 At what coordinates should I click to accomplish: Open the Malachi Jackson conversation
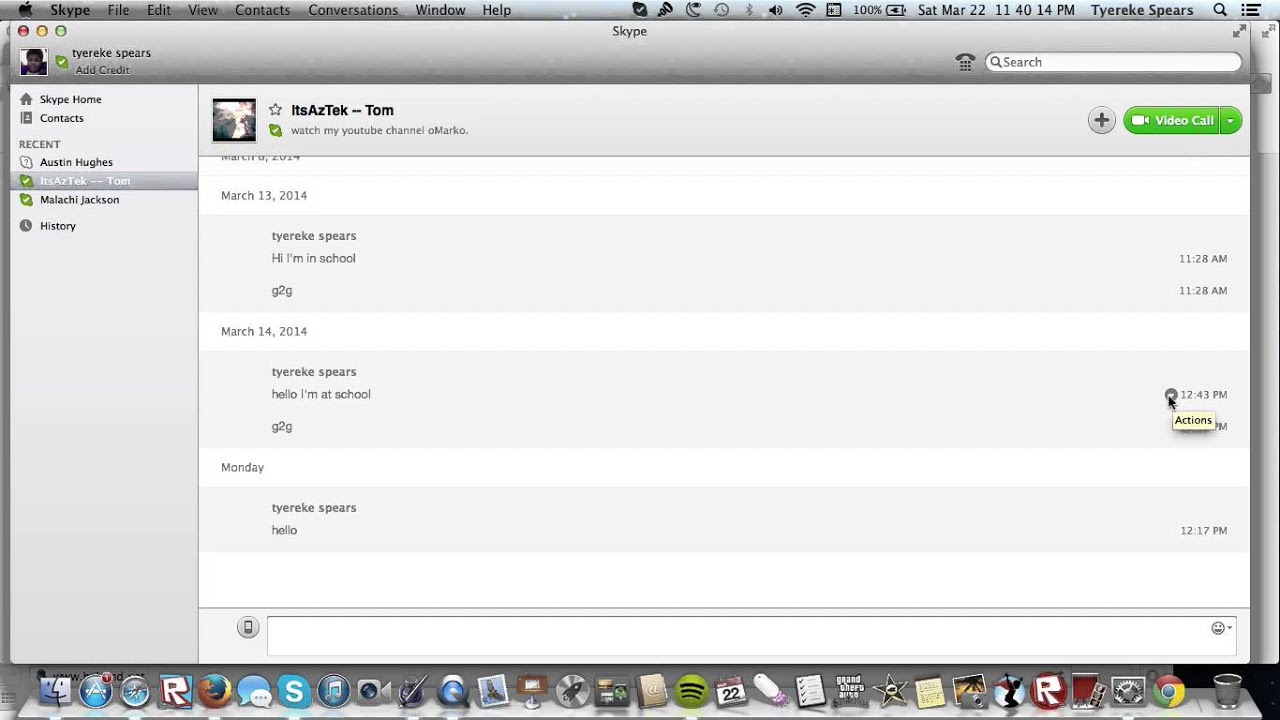(x=79, y=200)
